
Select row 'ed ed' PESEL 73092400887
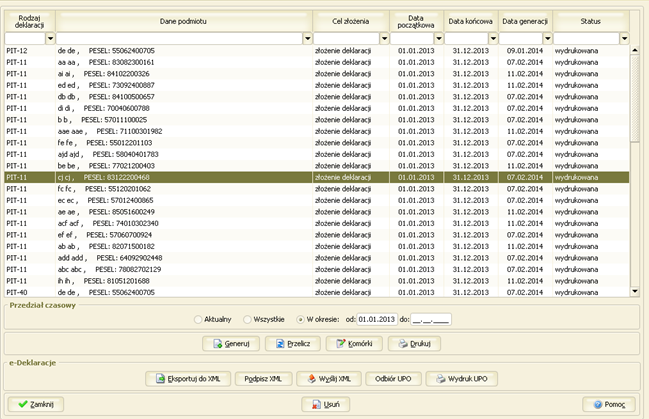tap(317, 85)
